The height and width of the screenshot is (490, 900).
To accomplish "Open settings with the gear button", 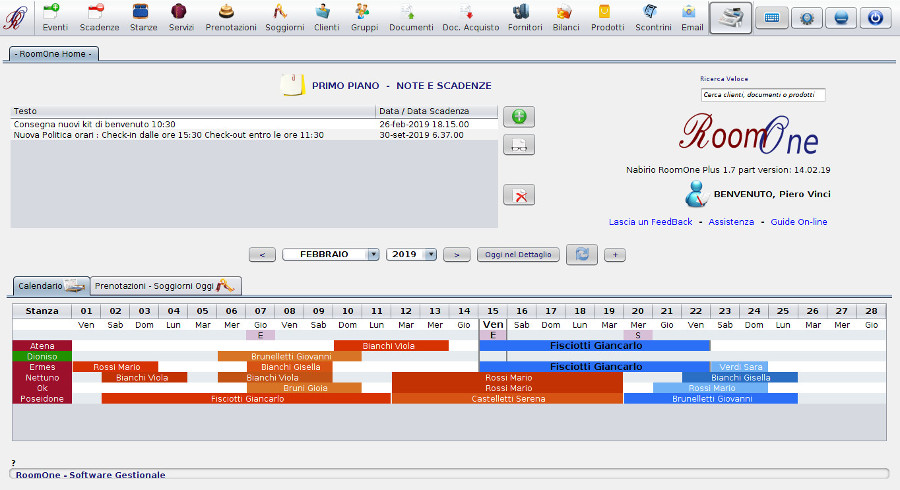I will (x=806, y=18).
